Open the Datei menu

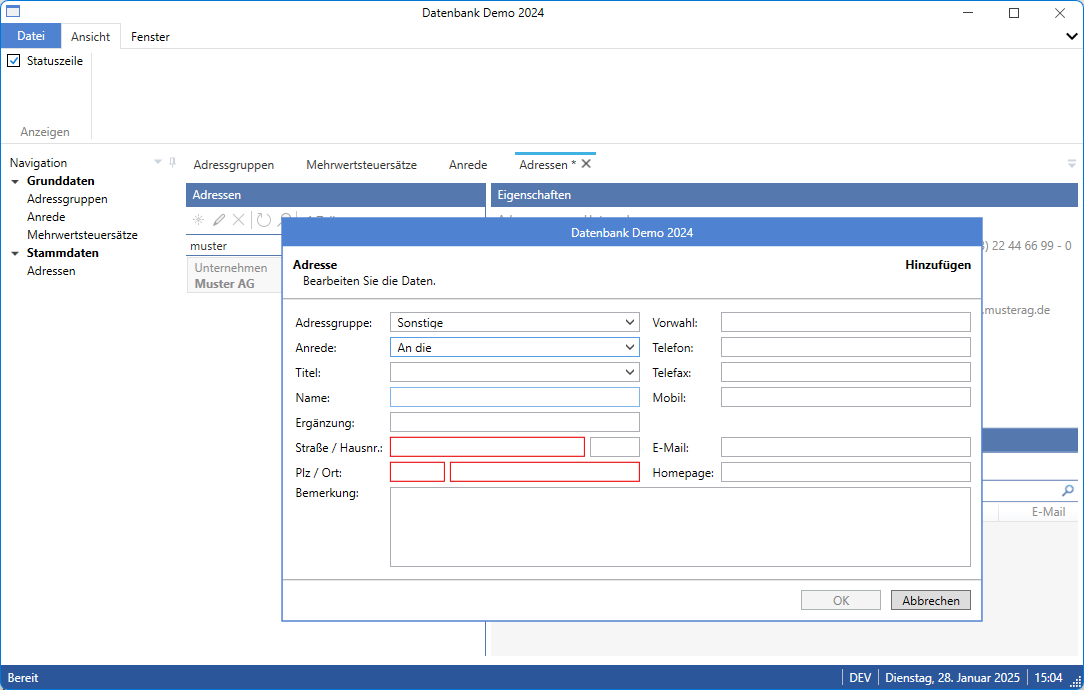(x=31, y=36)
